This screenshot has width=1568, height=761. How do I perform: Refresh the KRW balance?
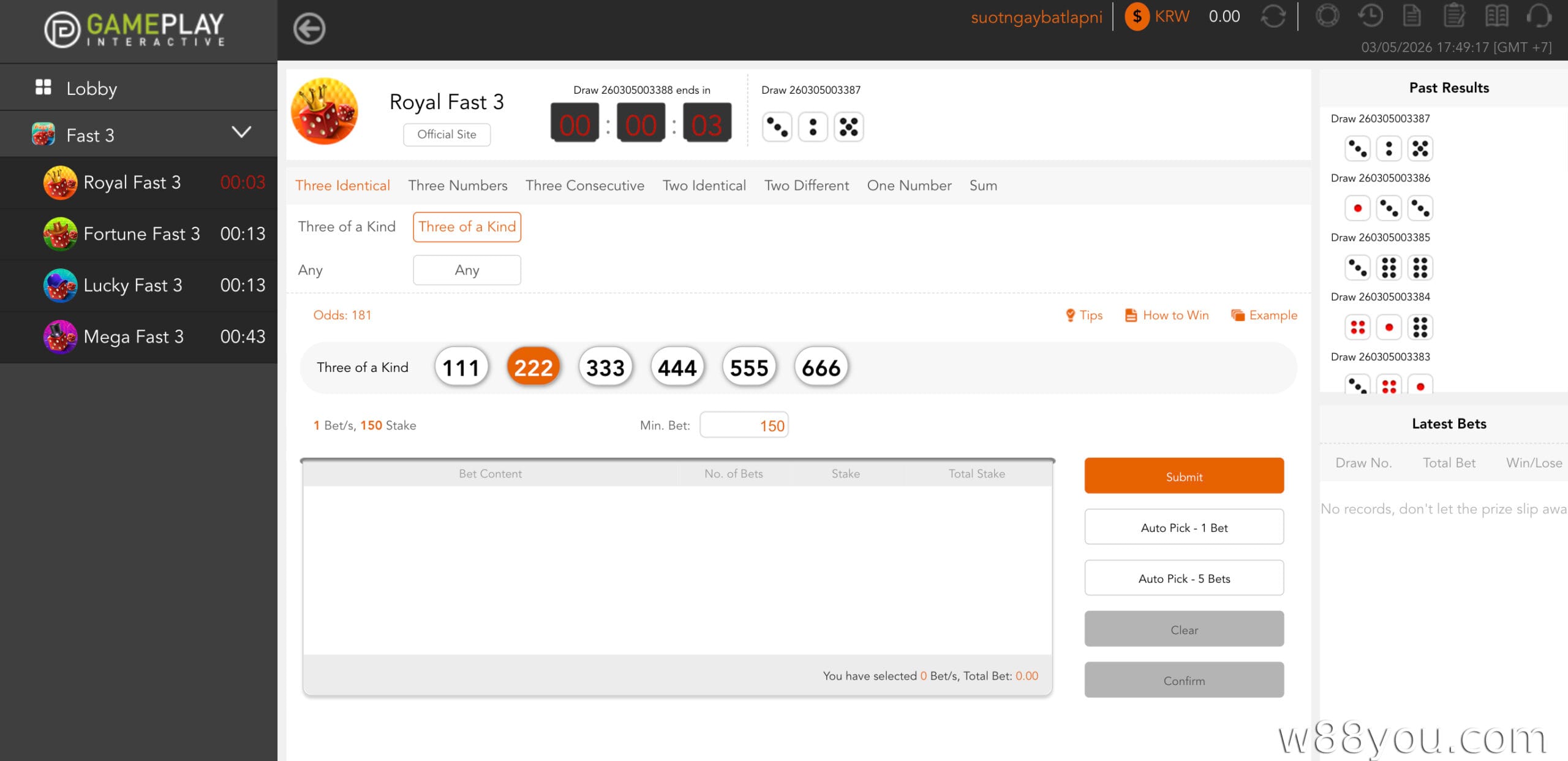pos(1273,17)
